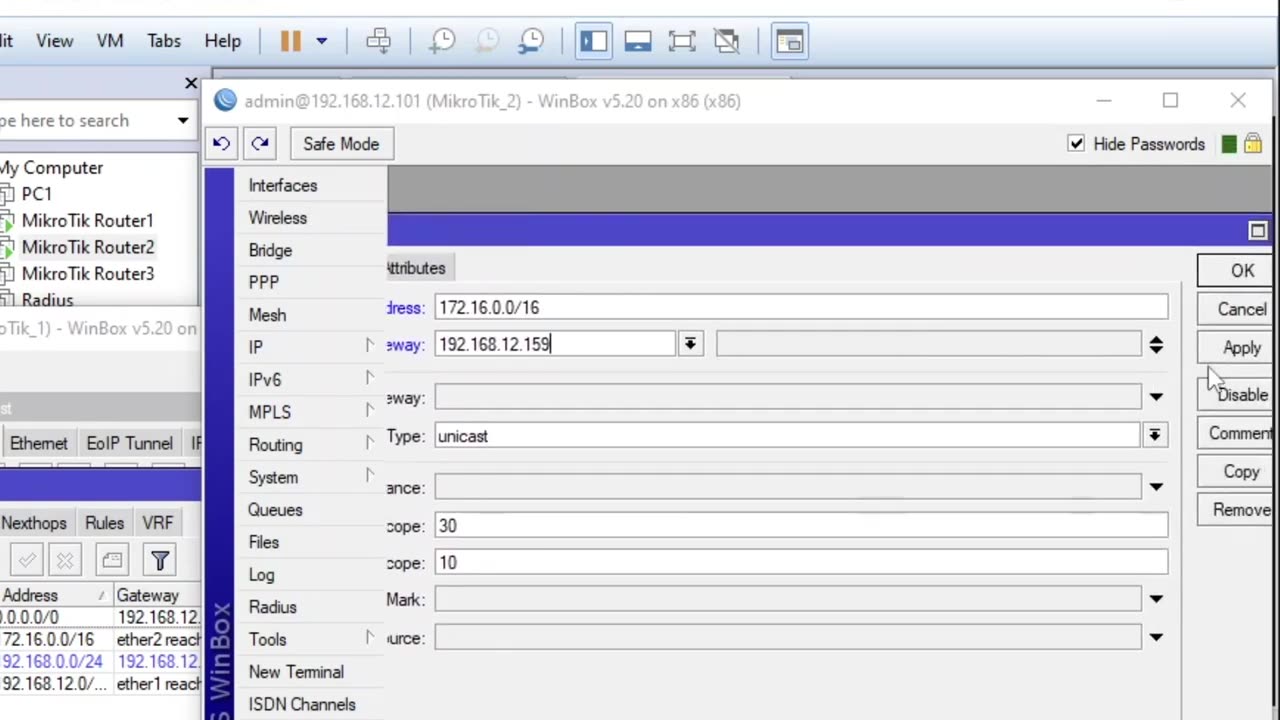Open the VM menu

click(x=110, y=41)
